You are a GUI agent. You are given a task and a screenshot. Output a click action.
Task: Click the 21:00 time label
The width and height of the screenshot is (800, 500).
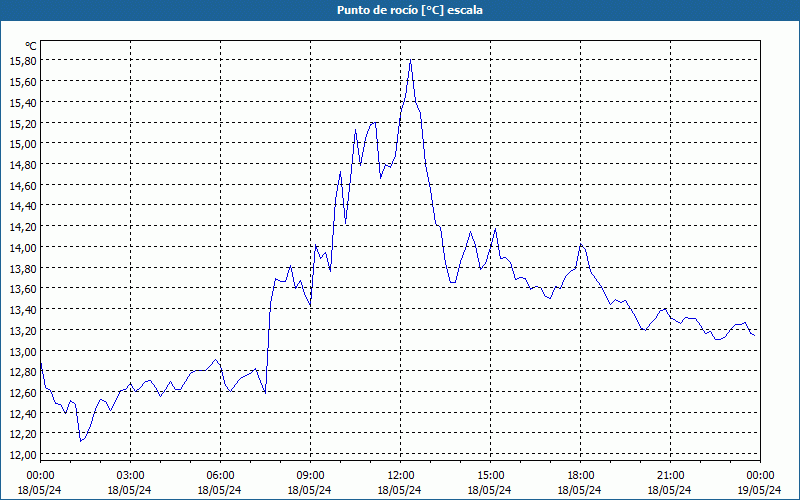[x=670, y=475]
